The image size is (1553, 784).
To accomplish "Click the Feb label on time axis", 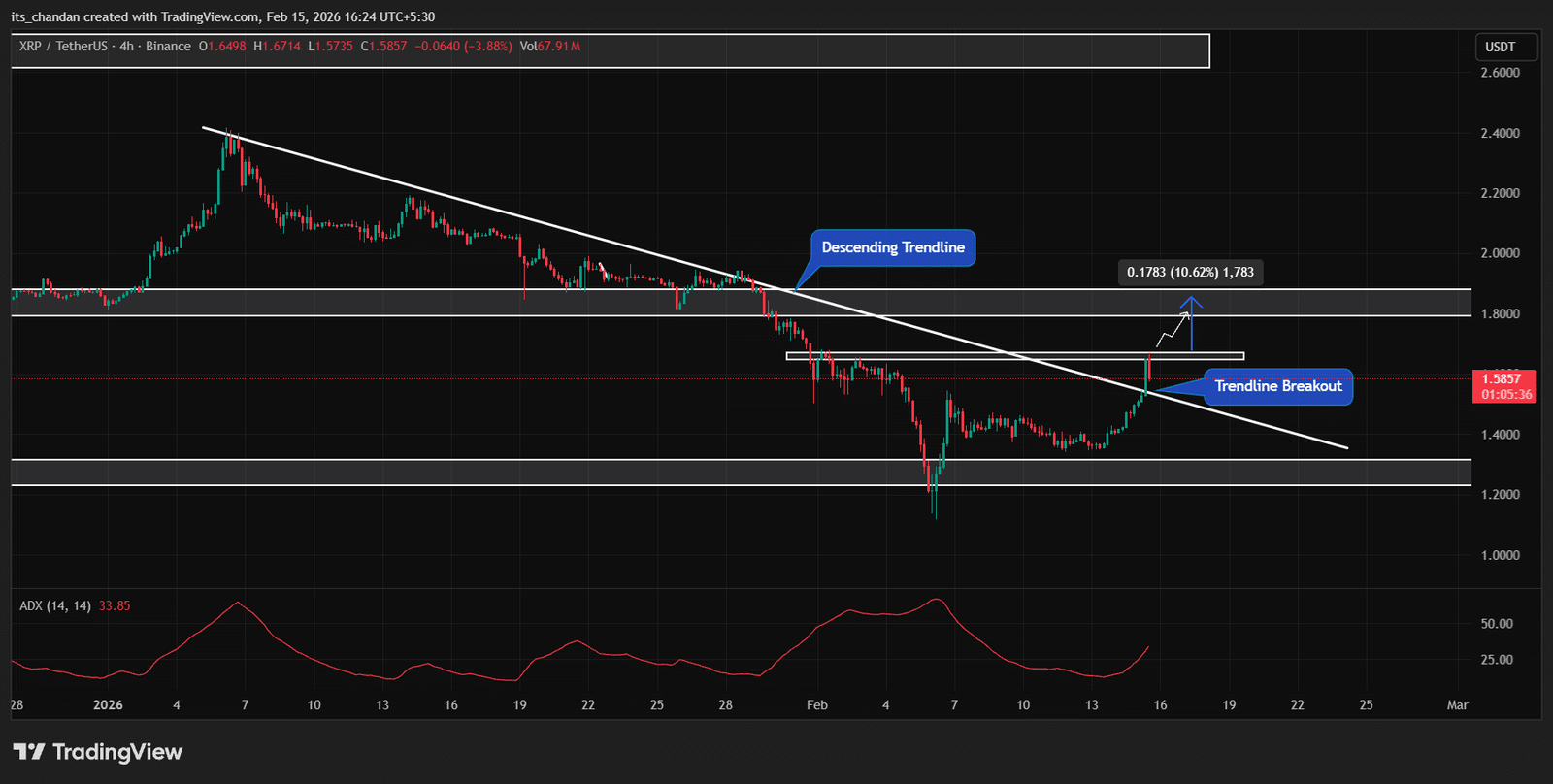I will pyautogui.click(x=817, y=705).
